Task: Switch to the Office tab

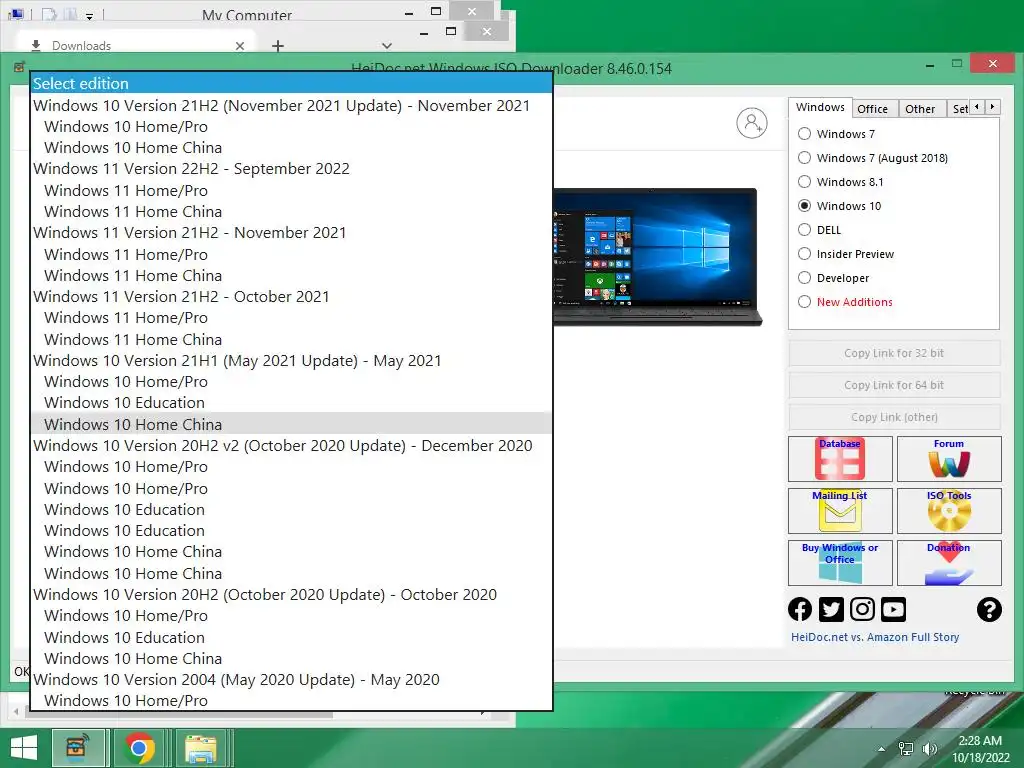Action: [x=872, y=109]
